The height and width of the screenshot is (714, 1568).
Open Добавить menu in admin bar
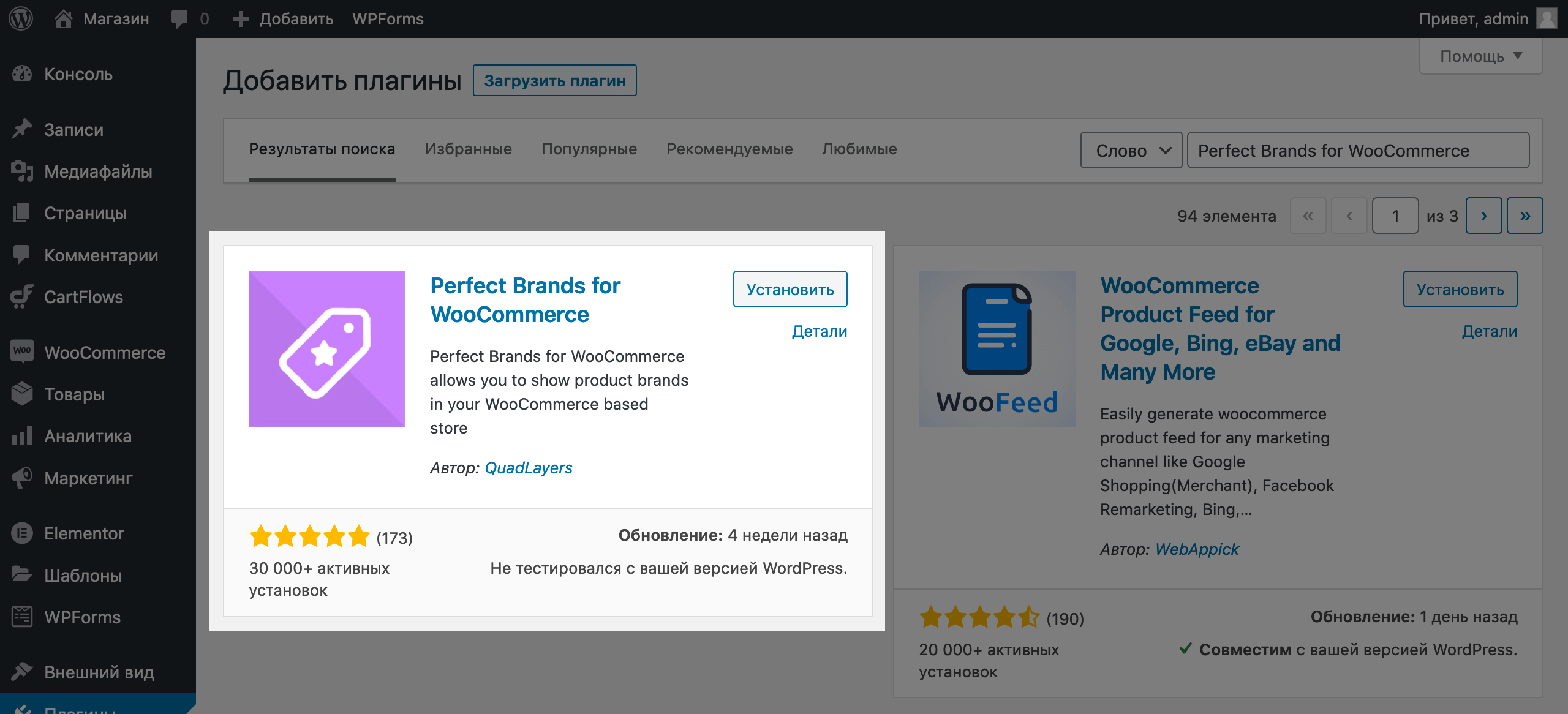296,19
